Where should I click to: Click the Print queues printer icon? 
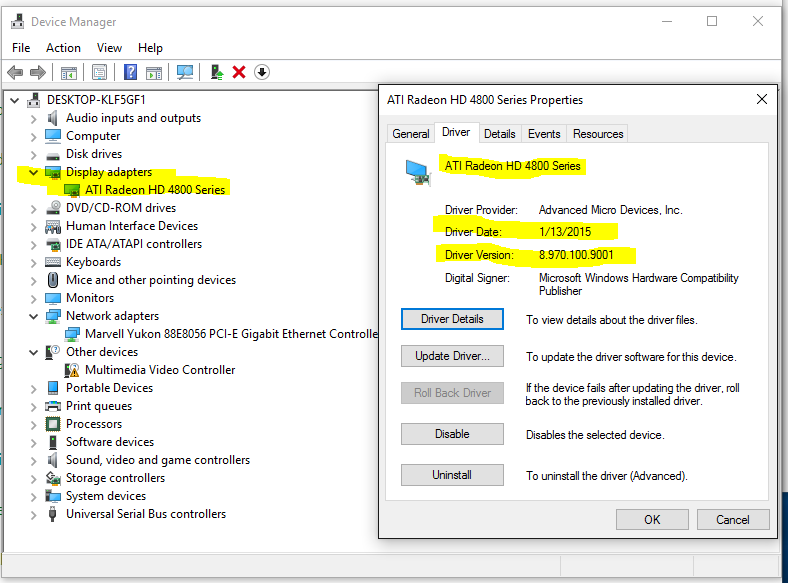click(x=53, y=406)
